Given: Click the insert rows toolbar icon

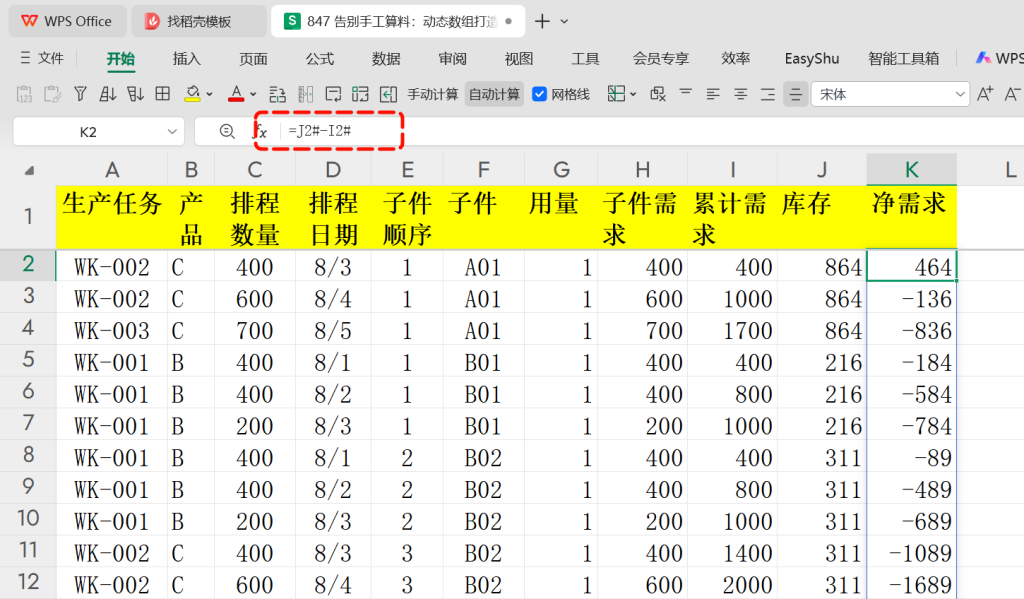Looking at the screenshot, I should click(x=278, y=95).
